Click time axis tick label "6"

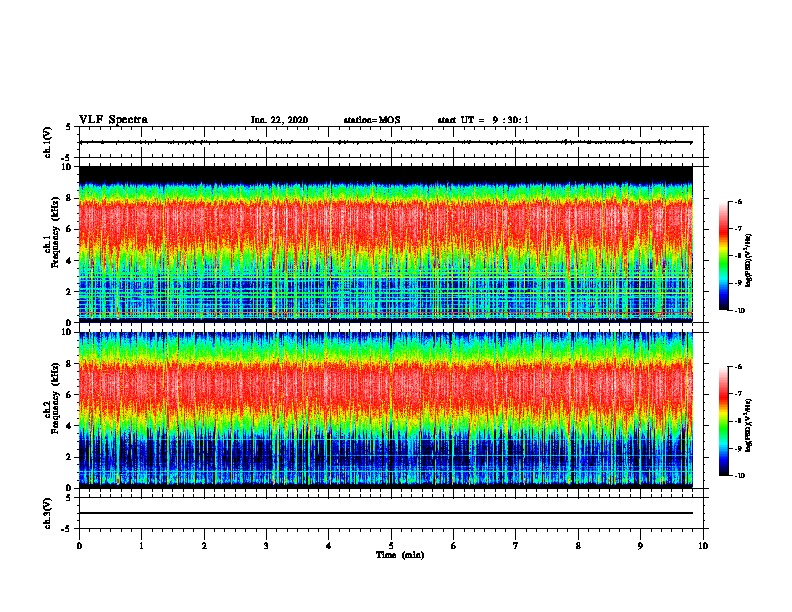(454, 546)
